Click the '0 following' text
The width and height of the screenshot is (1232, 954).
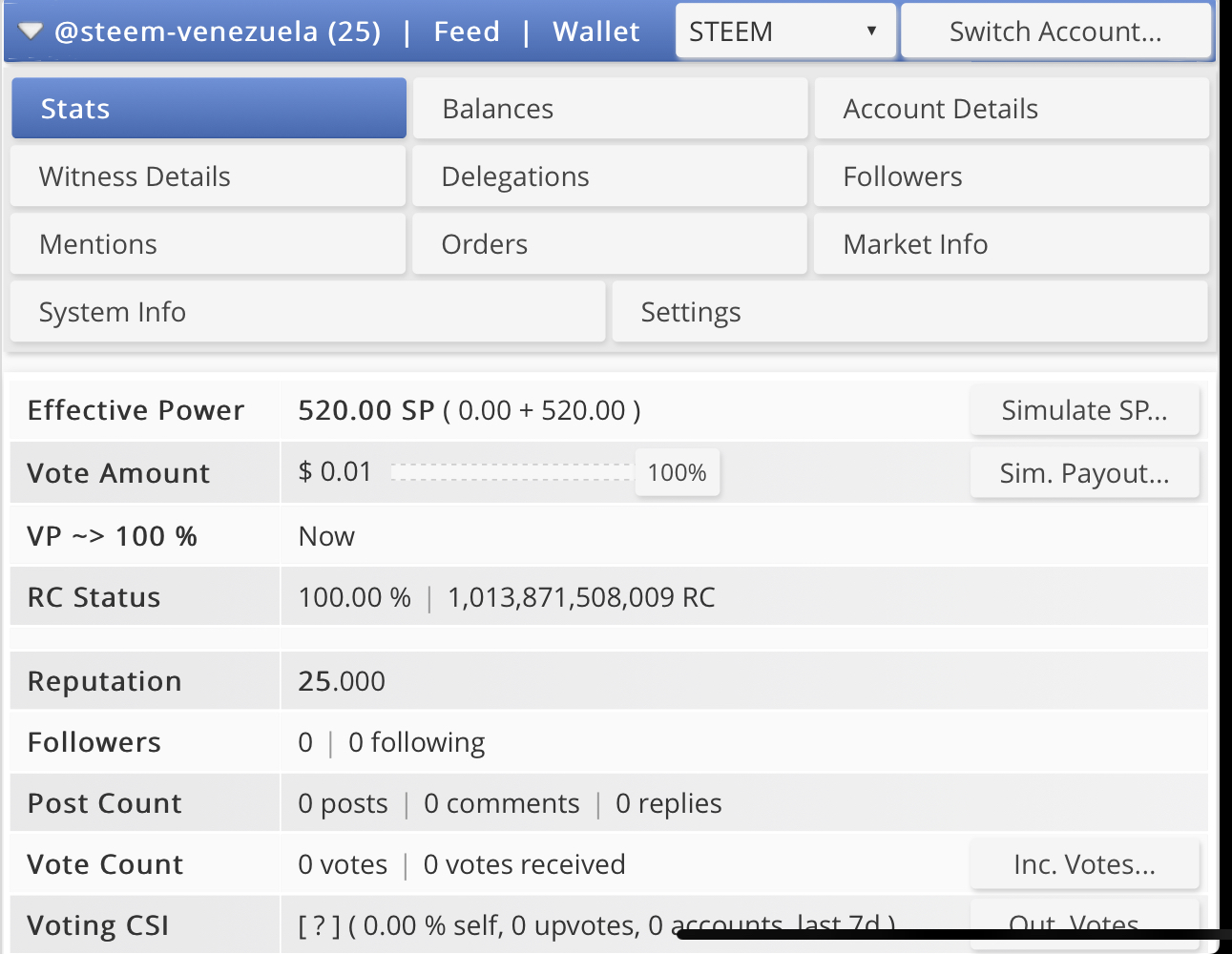[x=417, y=742]
